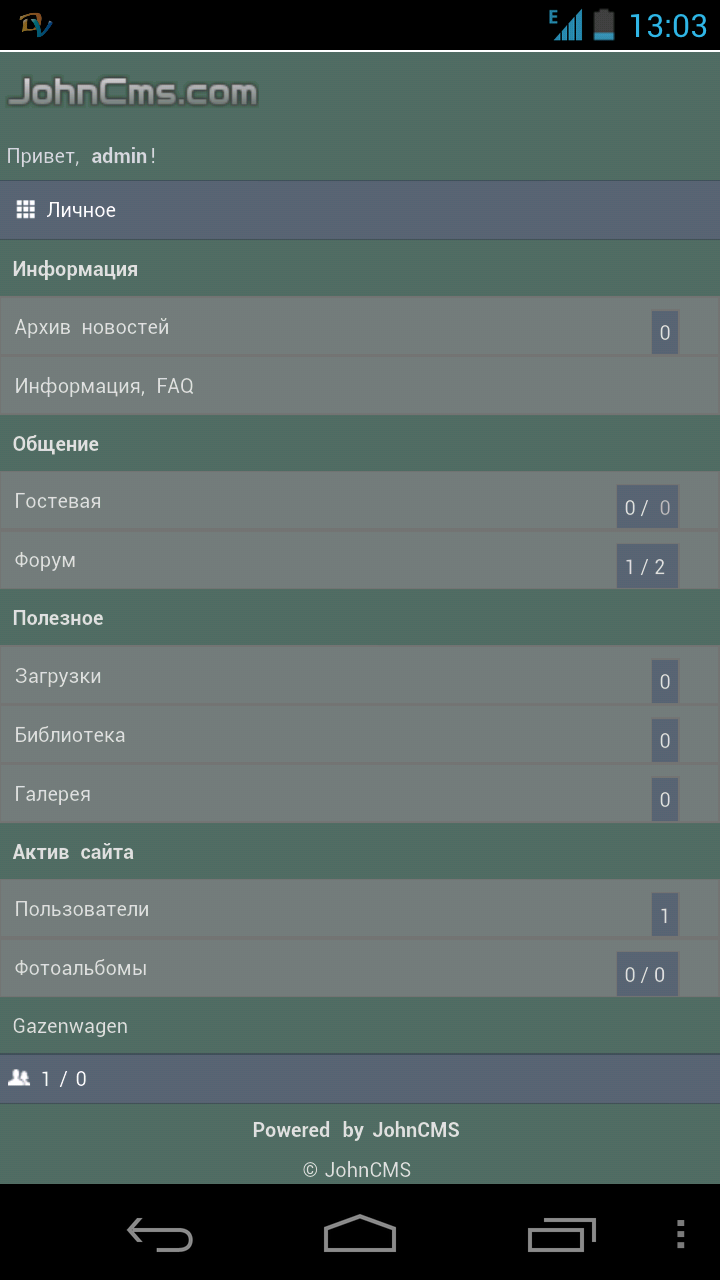
Task: Open the Гостевая guestbook
Action: click(58, 501)
